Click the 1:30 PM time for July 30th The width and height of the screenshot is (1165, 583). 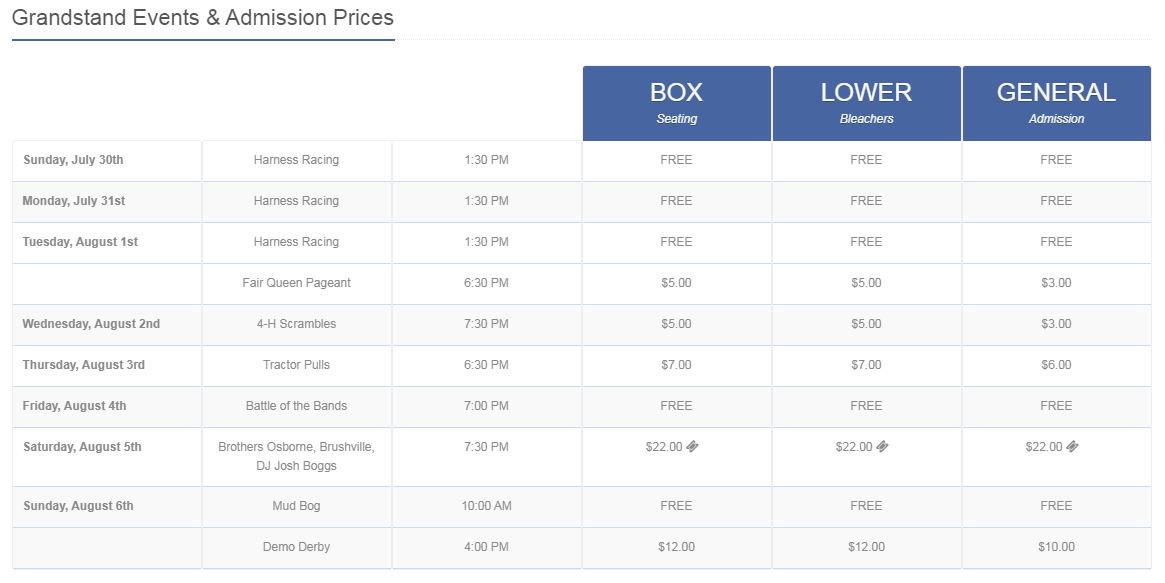point(487,160)
